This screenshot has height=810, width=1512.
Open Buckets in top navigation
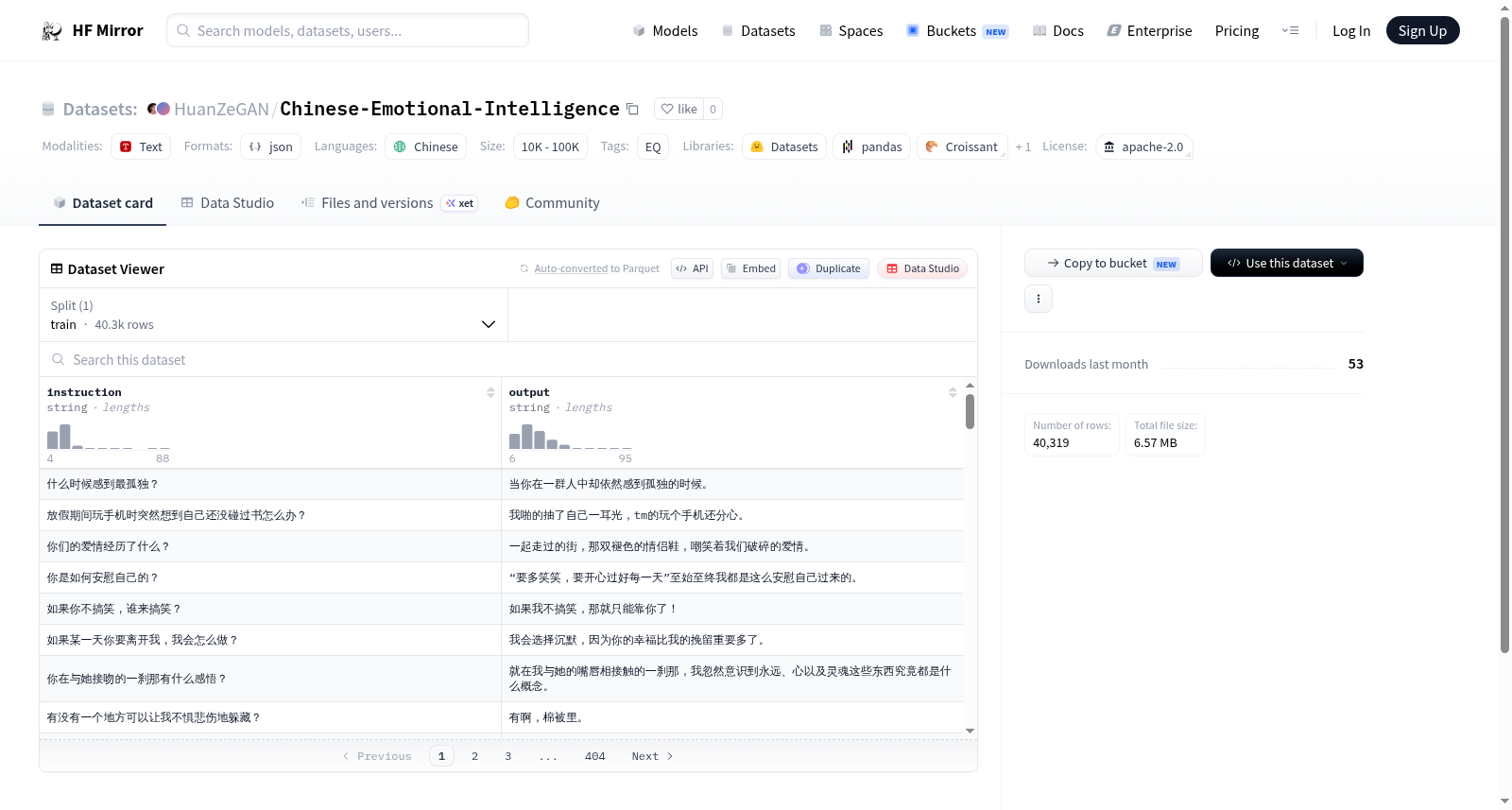coord(957,31)
